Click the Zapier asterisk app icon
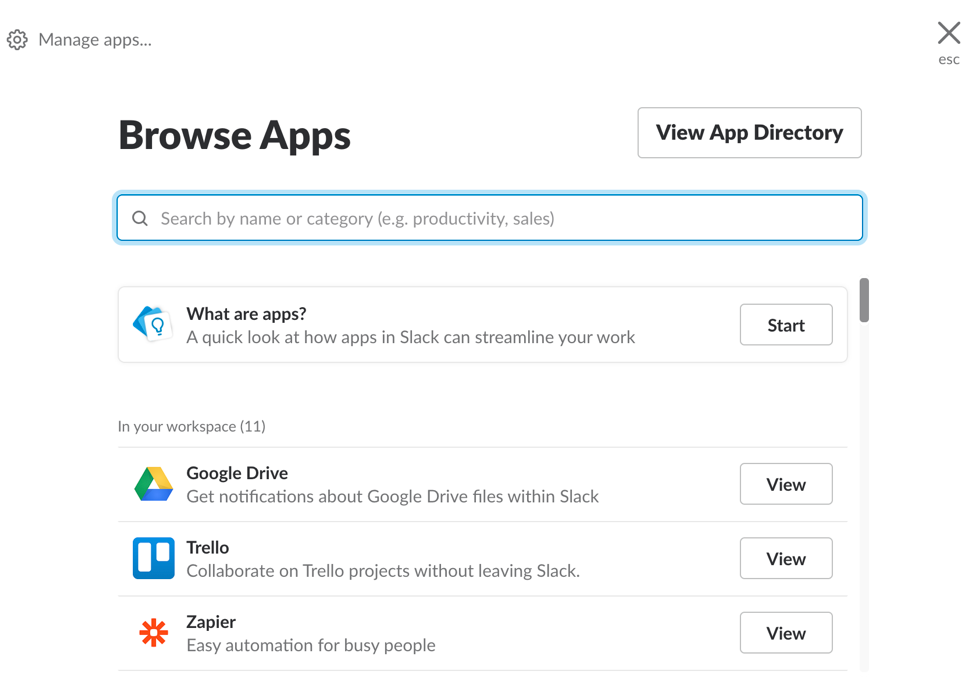Image resolution: width=975 pixels, height=677 pixels. [153, 633]
